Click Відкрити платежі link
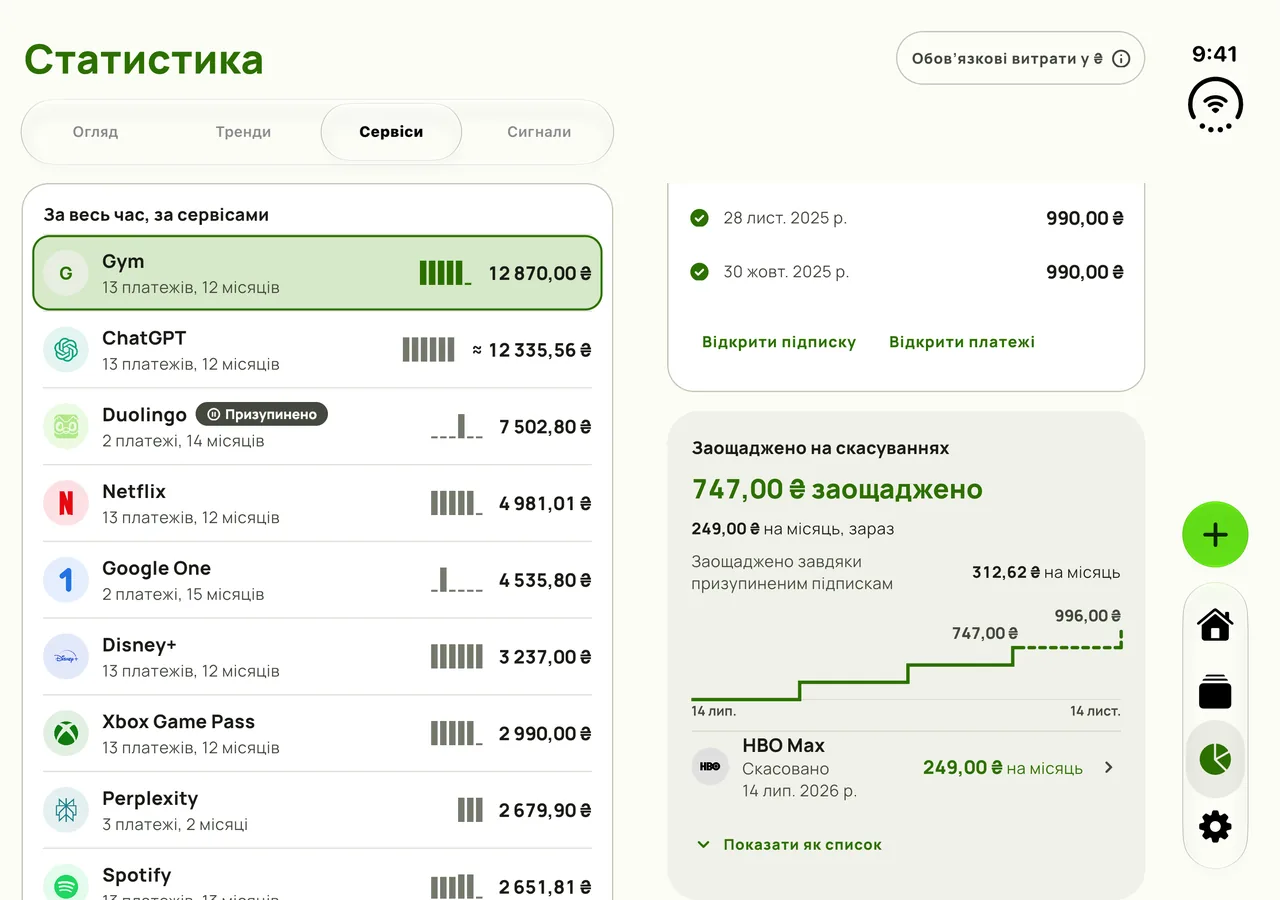 click(x=962, y=342)
